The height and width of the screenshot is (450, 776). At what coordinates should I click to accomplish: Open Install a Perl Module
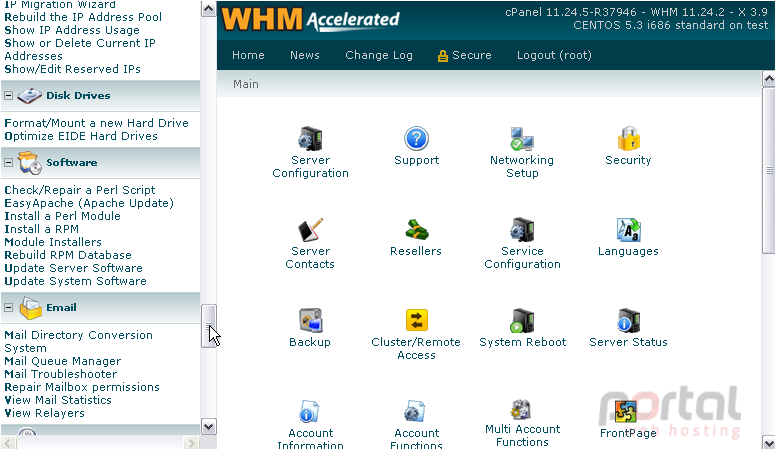pyautogui.click(x=62, y=216)
